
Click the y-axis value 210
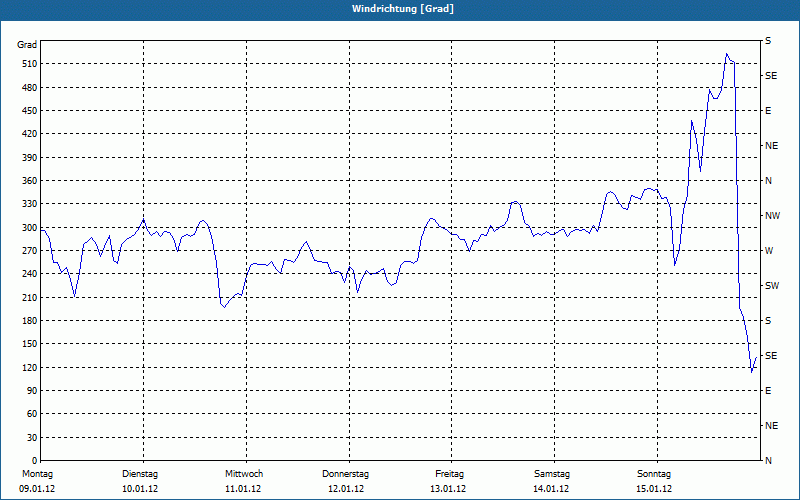[x=30, y=297]
